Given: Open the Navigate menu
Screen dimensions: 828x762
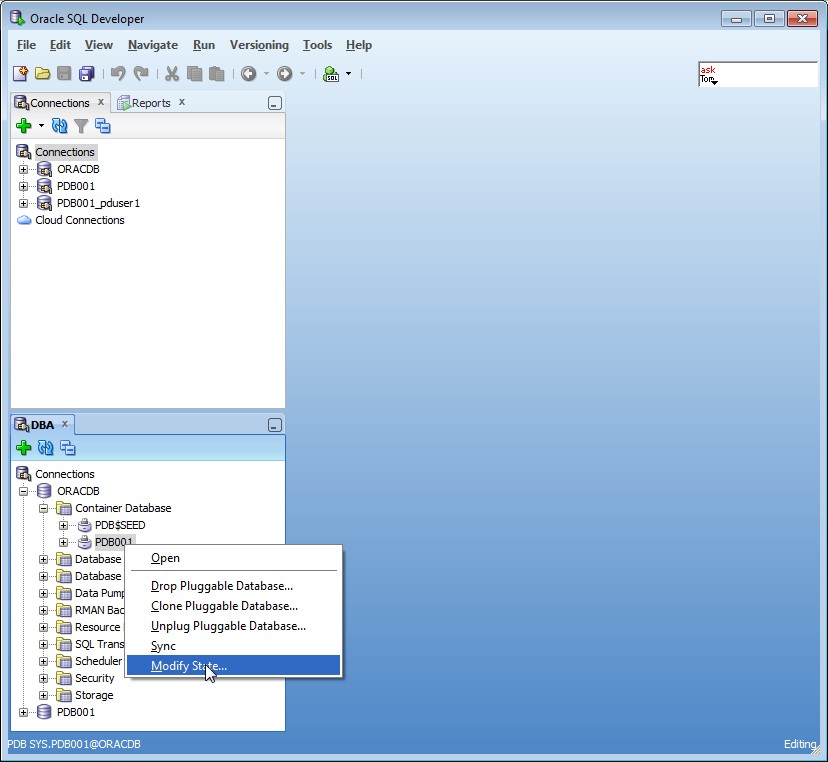Looking at the screenshot, I should [153, 45].
